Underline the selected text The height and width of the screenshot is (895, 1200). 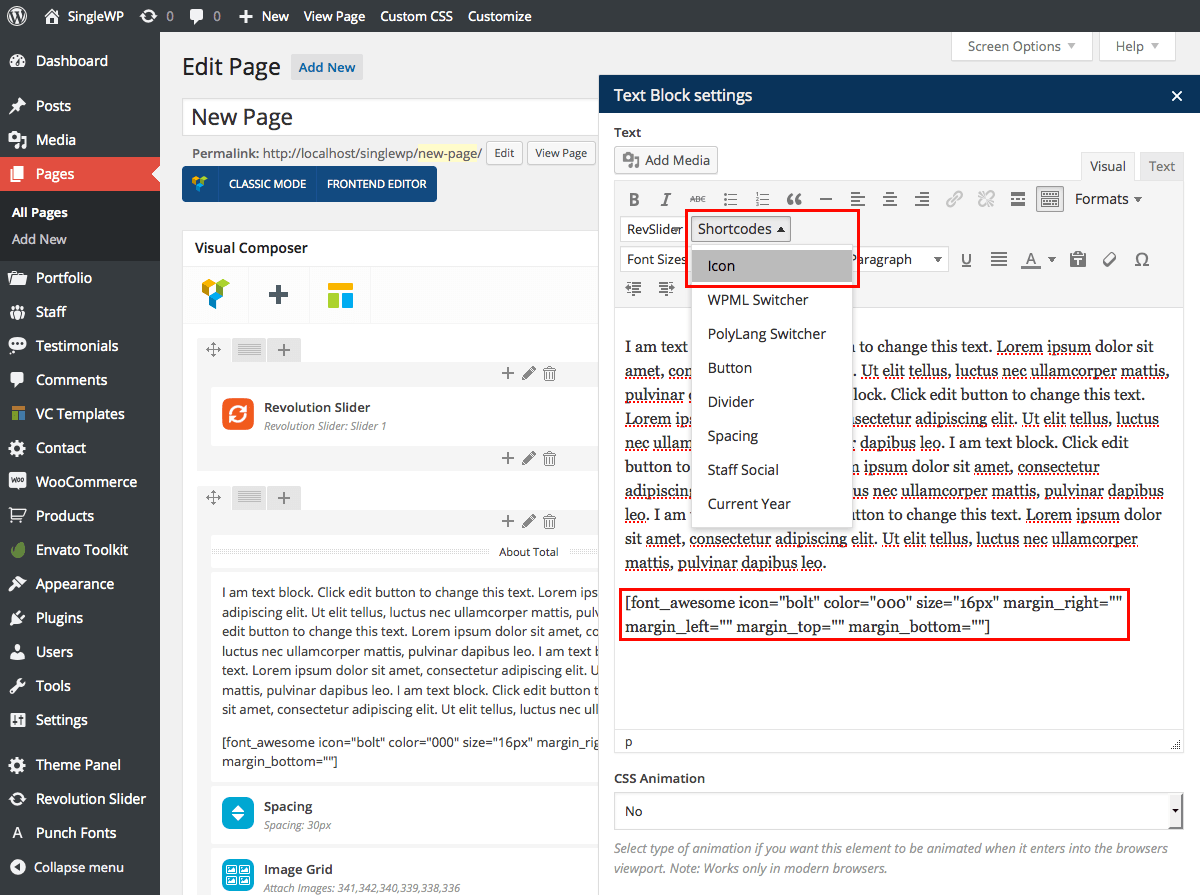pyautogui.click(x=966, y=259)
